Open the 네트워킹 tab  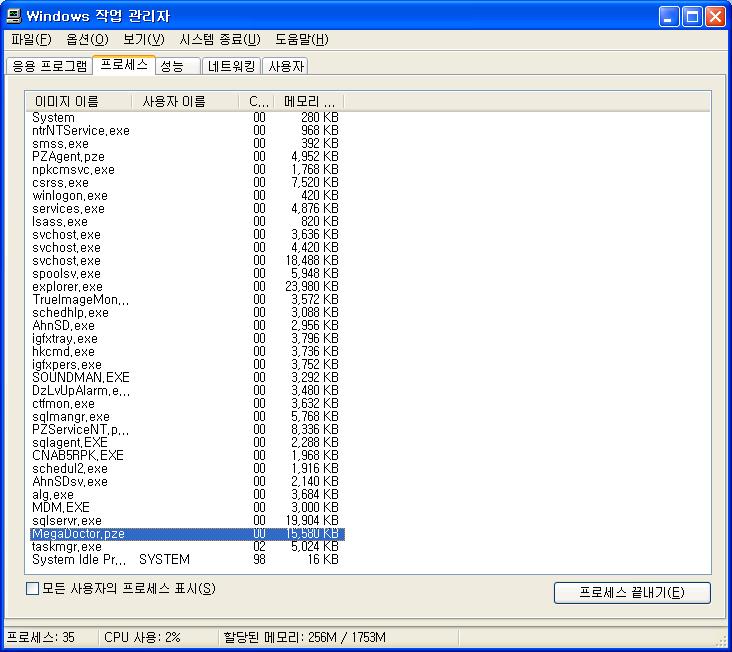click(232, 66)
